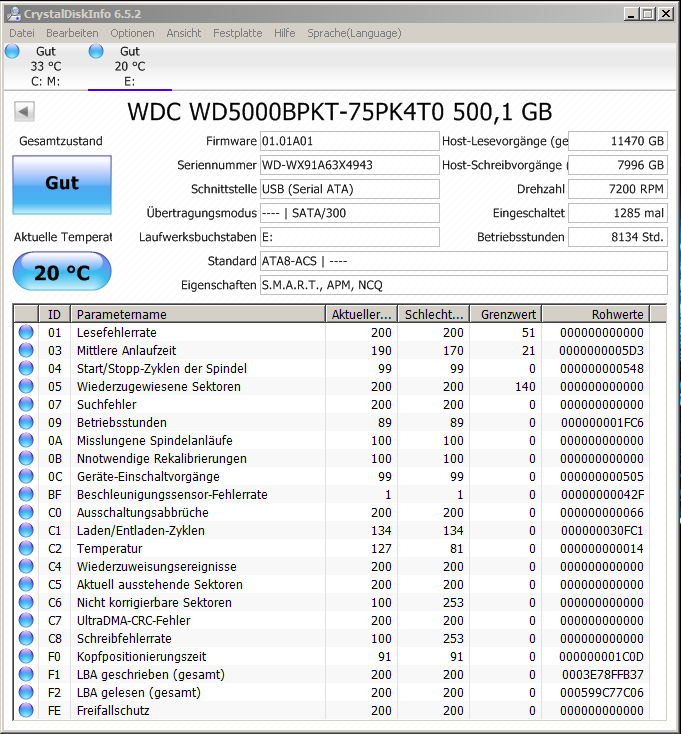Click the Parametername column header

198,314
